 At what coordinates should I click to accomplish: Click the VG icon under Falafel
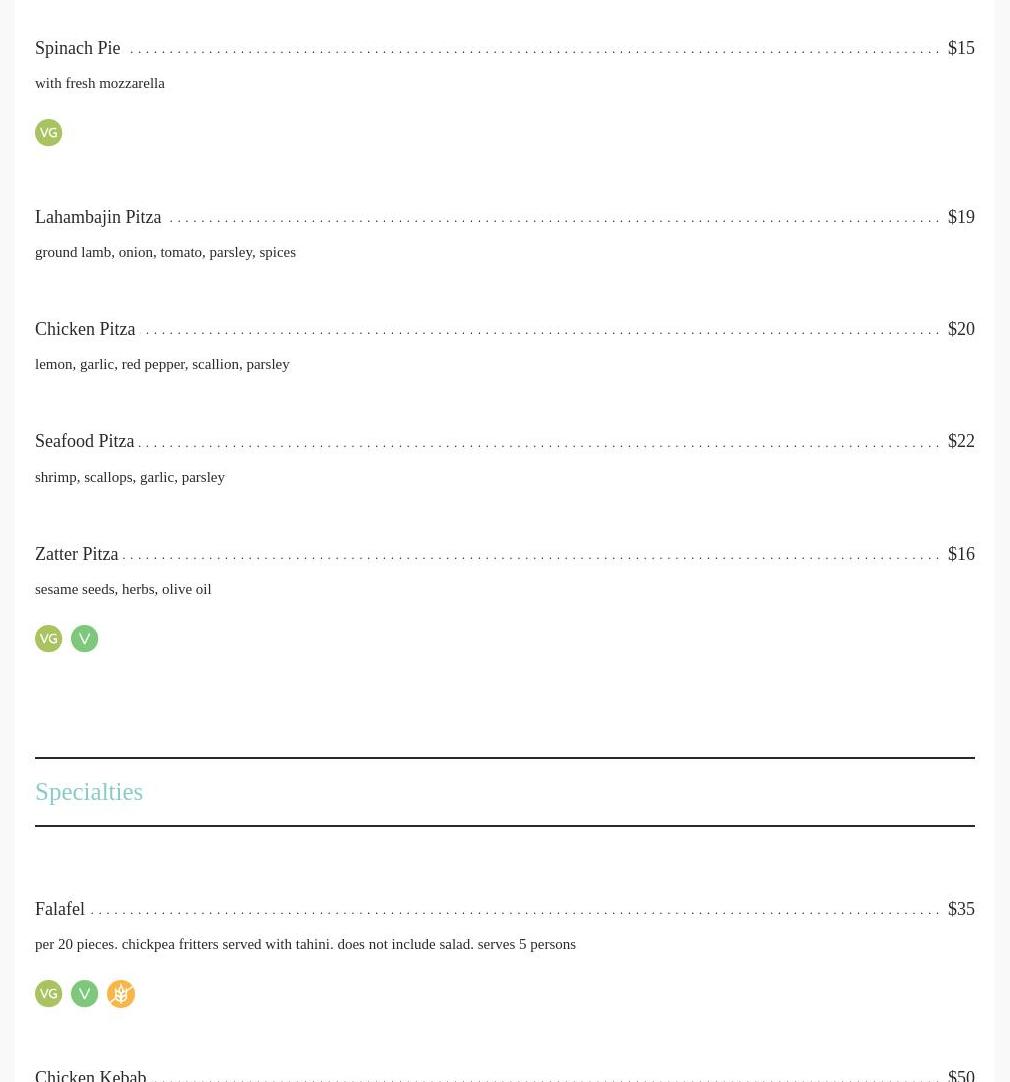point(48,994)
